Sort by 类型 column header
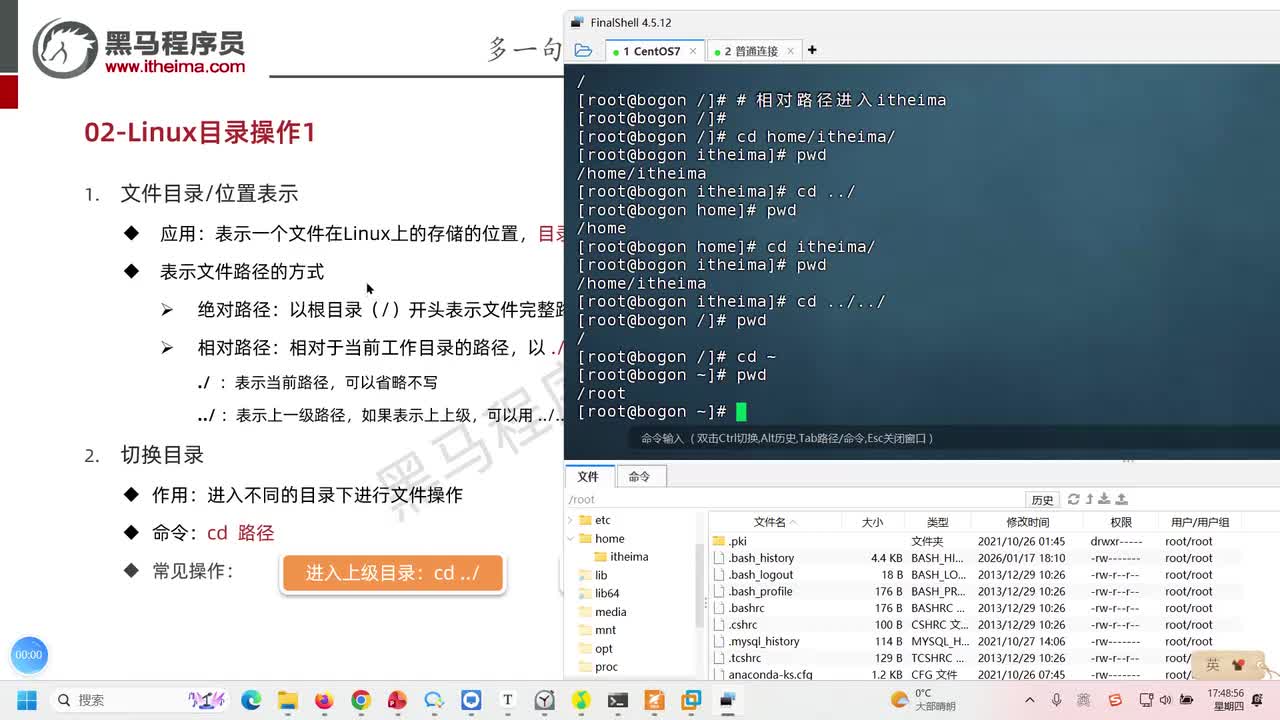The height and width of the screenshot is (720, 1280). pyautogui.click(x=937, y=522)
